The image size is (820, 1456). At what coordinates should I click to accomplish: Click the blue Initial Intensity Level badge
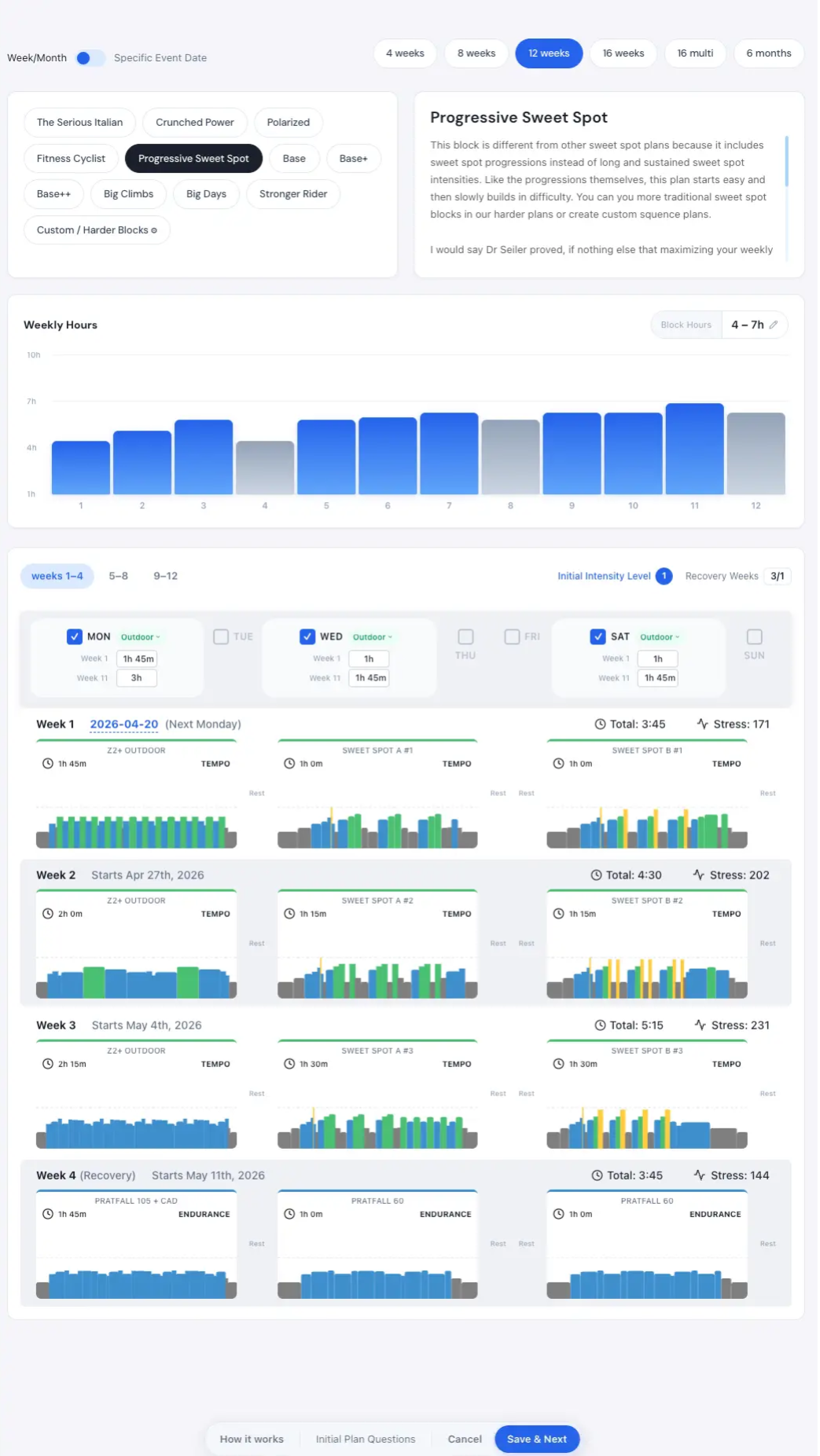[x=664, y=576]
